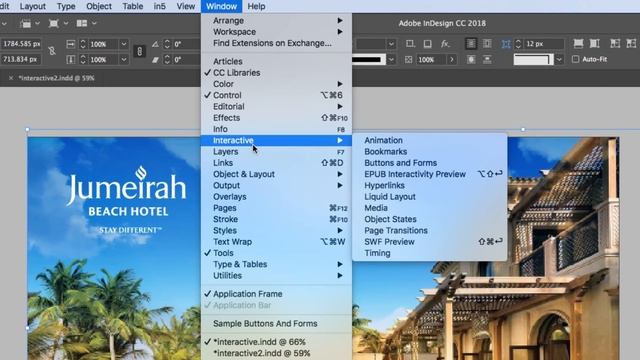Open the View Options icon in app bar

tap(25, 24)
